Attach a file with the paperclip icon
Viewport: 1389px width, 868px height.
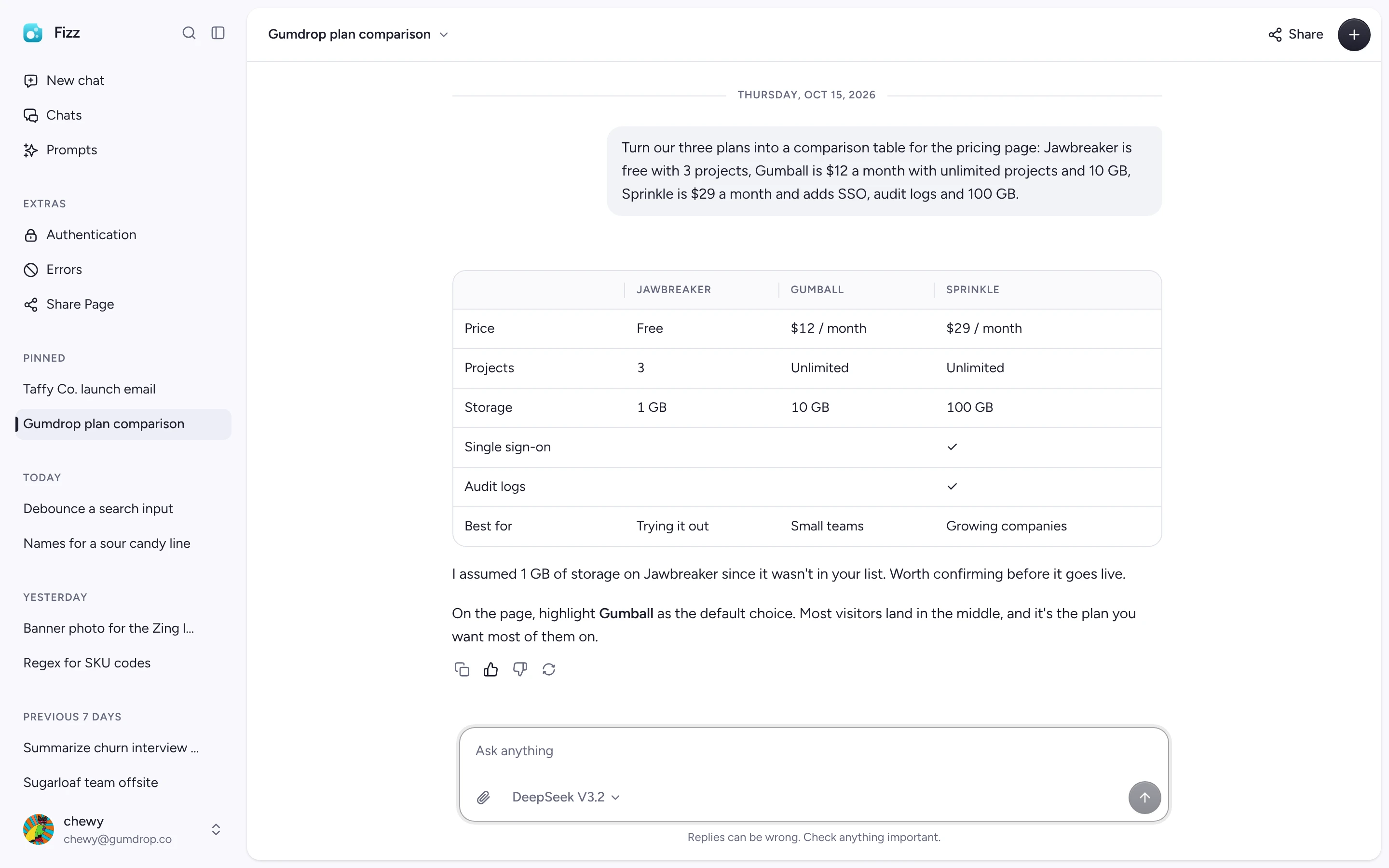pyautogui.click(x=483, y=798)
